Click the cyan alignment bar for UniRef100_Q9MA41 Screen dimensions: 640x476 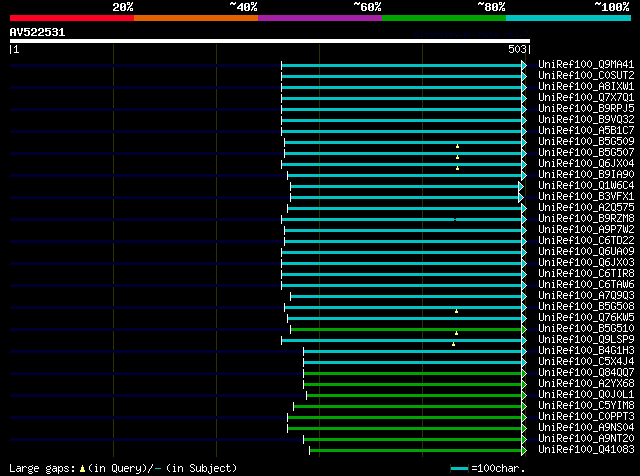click(x=402, y=65)
